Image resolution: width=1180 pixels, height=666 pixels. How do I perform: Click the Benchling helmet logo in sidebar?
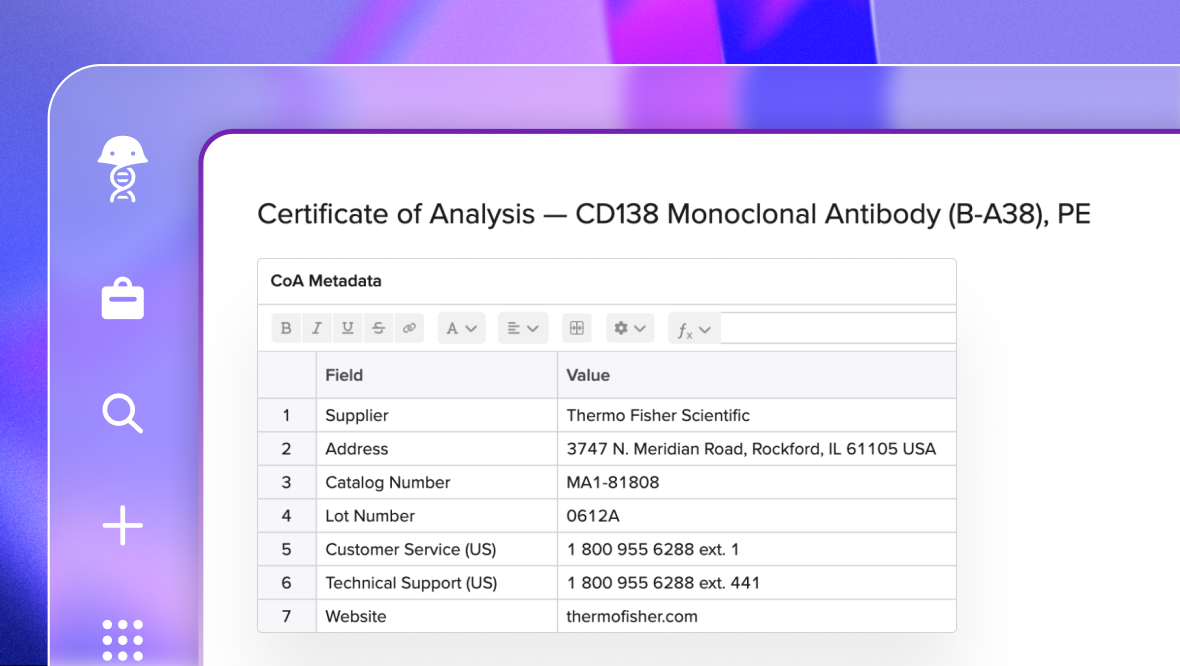click(122, 170)
